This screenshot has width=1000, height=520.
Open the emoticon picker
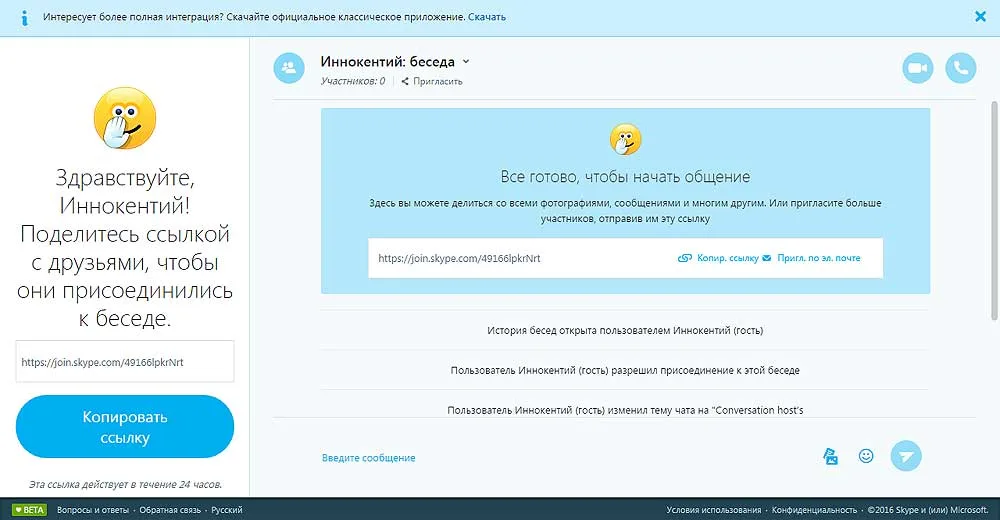click(865, 456)
